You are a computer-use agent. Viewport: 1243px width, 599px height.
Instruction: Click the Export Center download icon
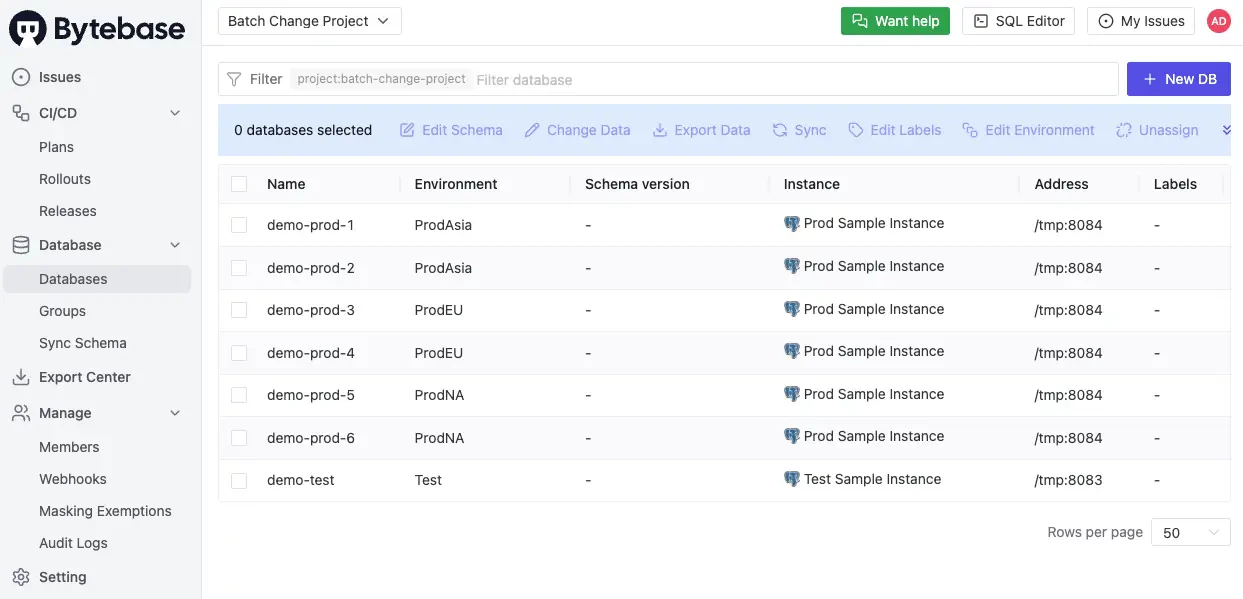pyautogui.click(x=21, y=377)
